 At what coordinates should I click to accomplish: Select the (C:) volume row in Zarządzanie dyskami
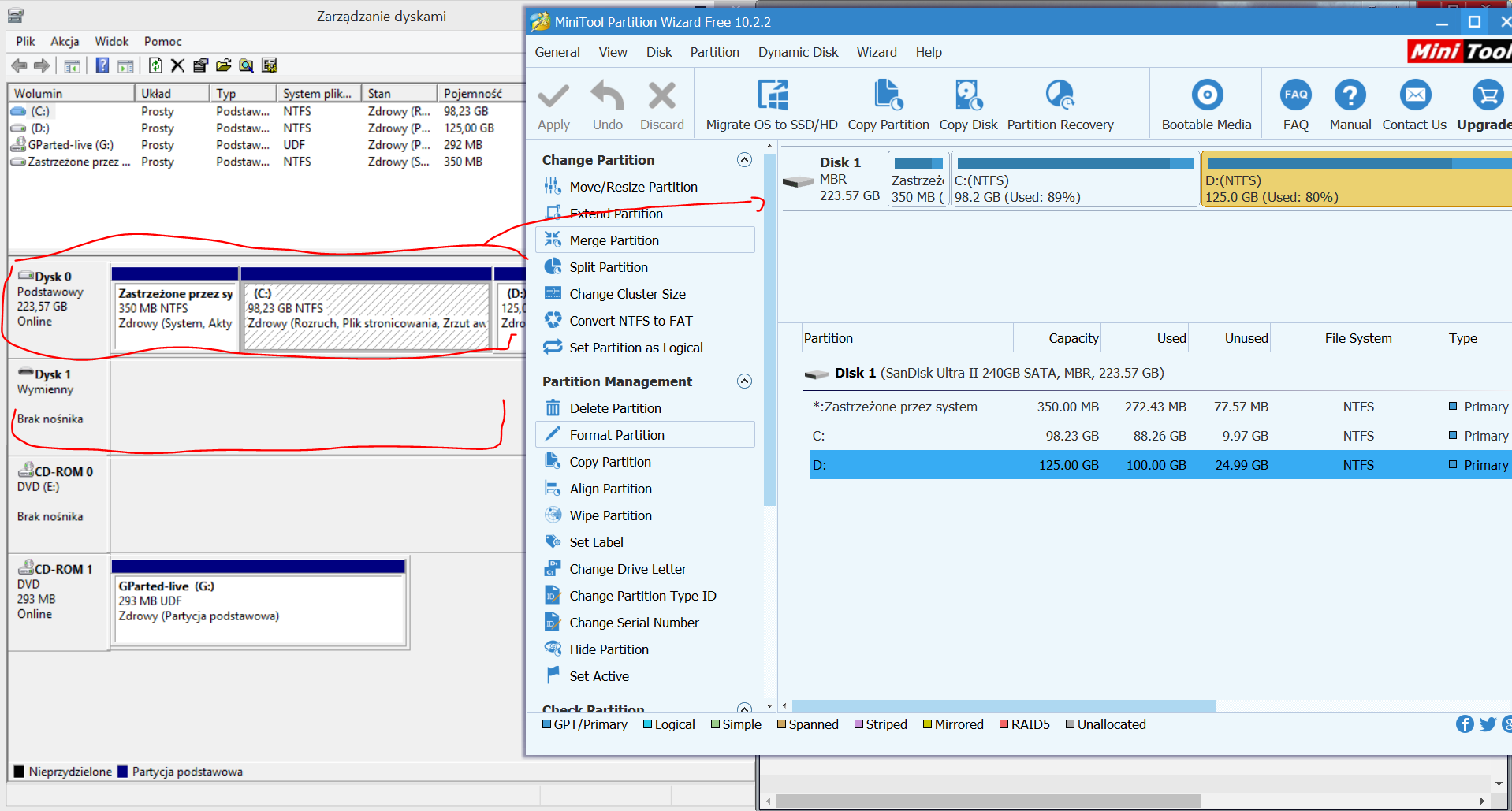266,111
